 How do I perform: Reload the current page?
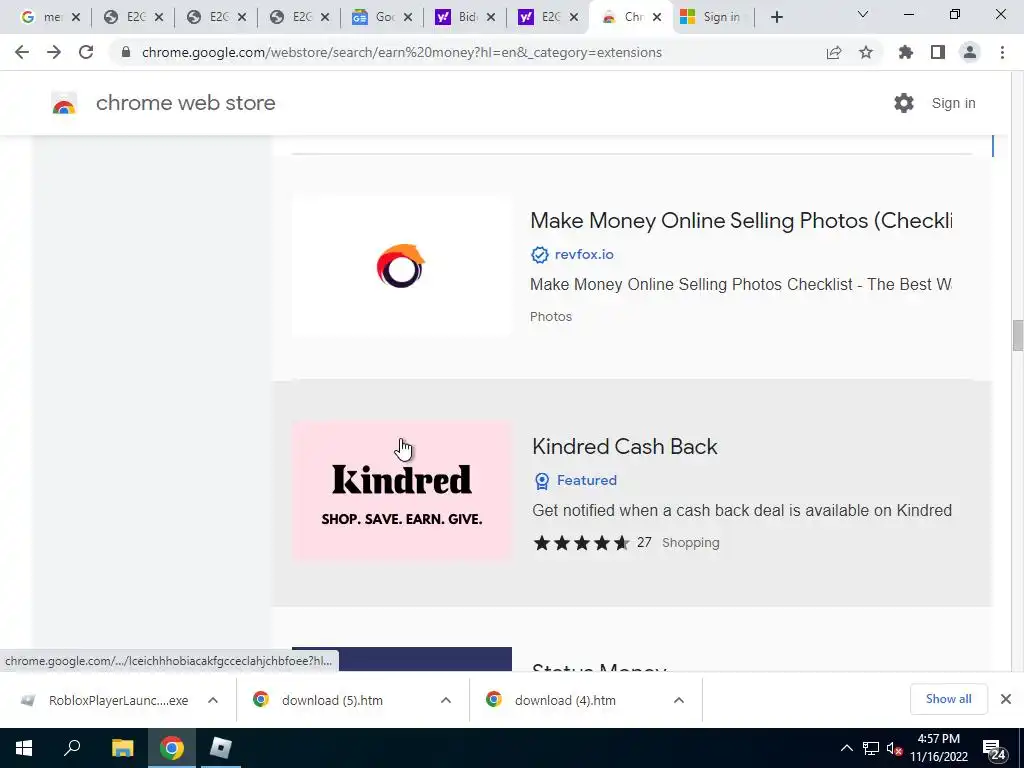[86, 52]
